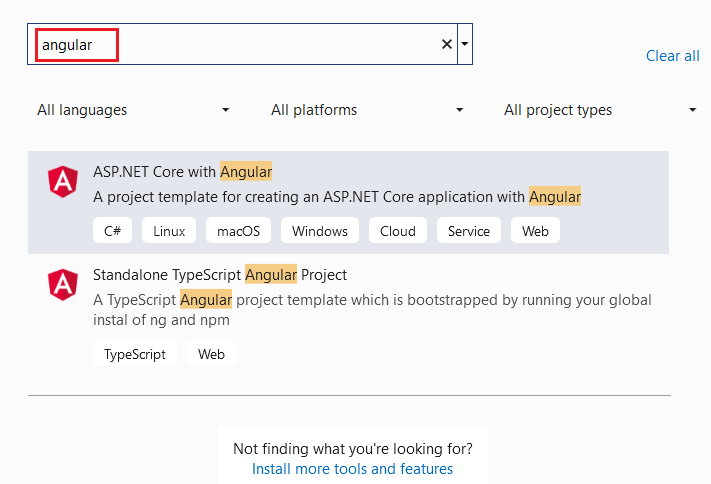Open Install more tools and features link
711x484 pixels.
[x=352, y=468]
